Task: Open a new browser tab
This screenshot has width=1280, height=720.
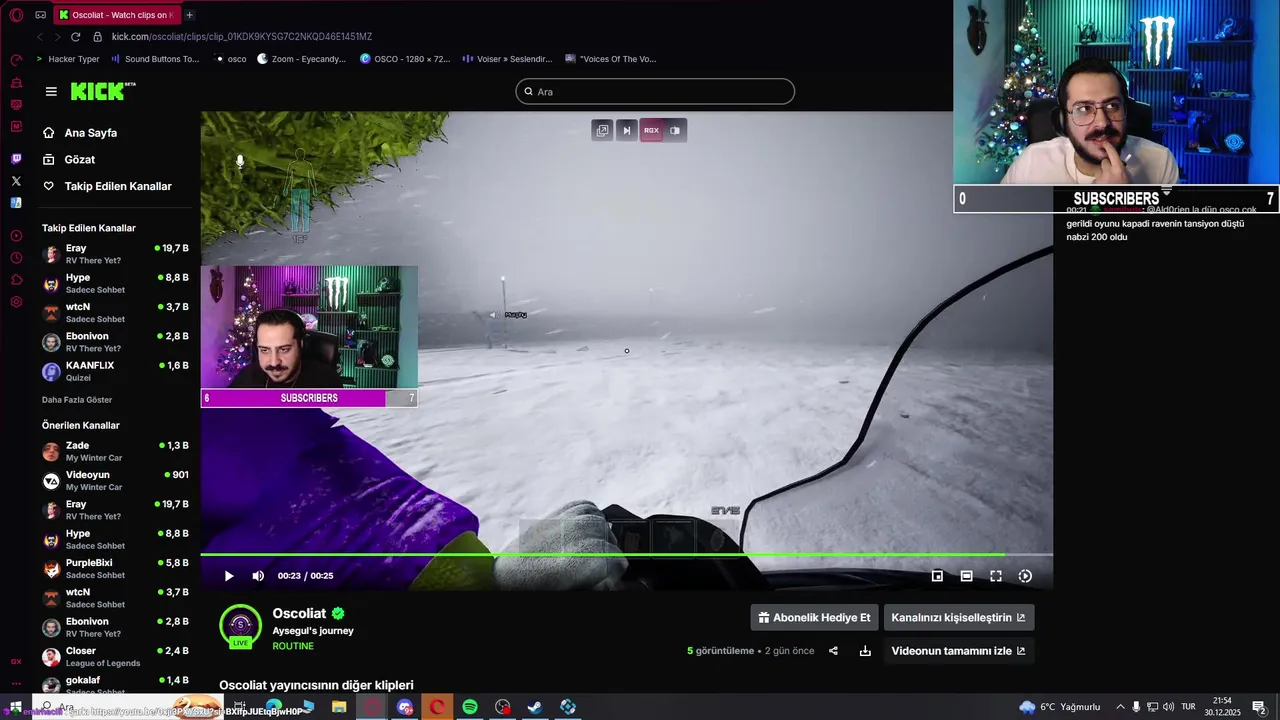Action: pos(189,15)
